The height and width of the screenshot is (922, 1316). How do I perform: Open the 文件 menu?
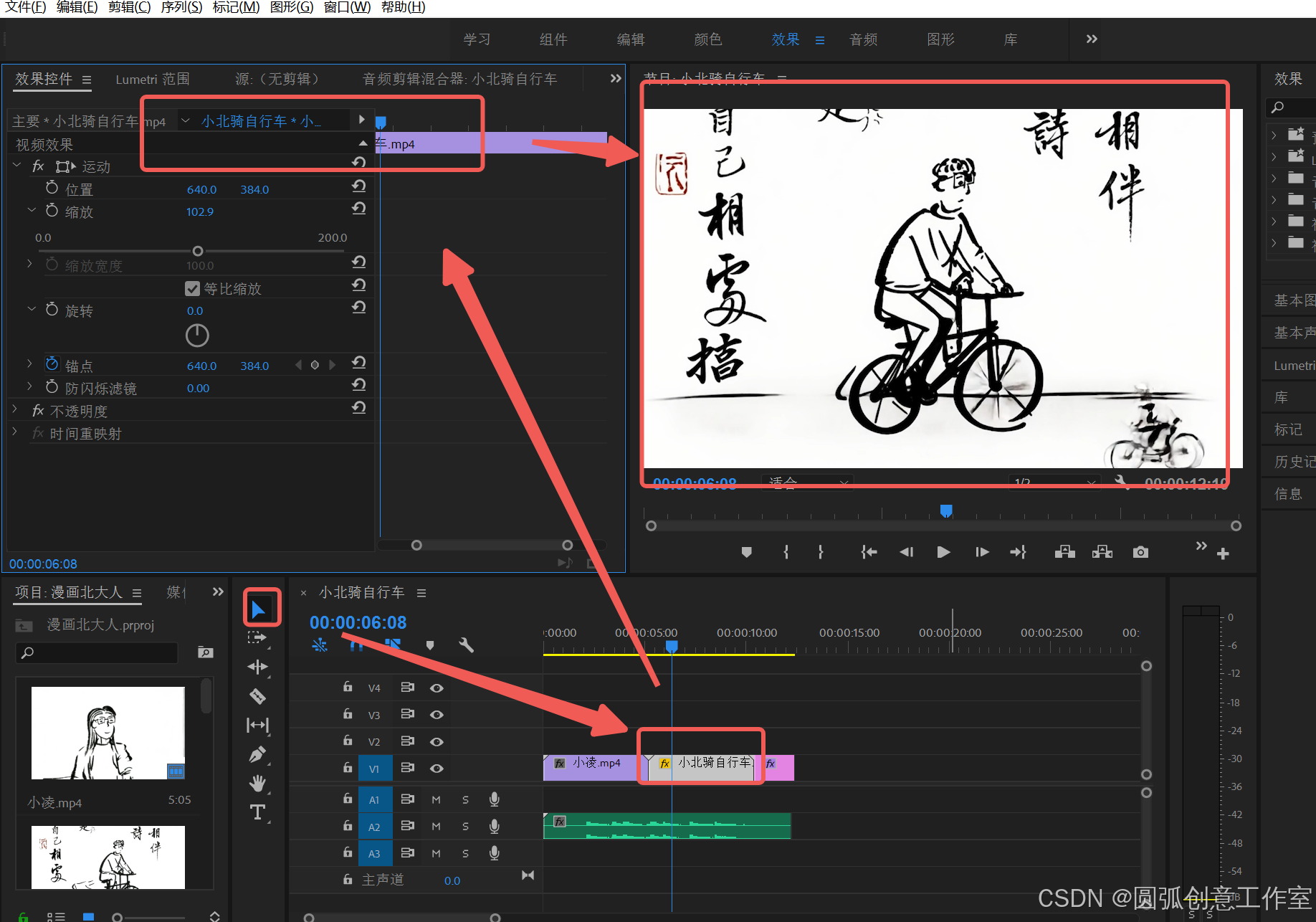(25, 7)
